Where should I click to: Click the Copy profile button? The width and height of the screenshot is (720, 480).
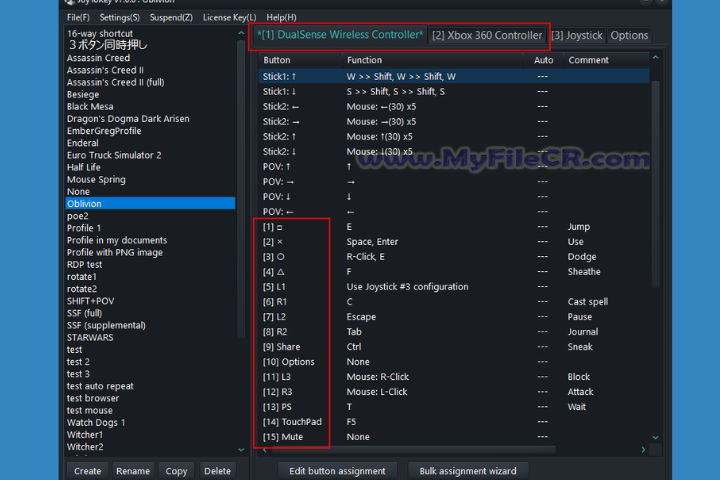tap(176, 471)
